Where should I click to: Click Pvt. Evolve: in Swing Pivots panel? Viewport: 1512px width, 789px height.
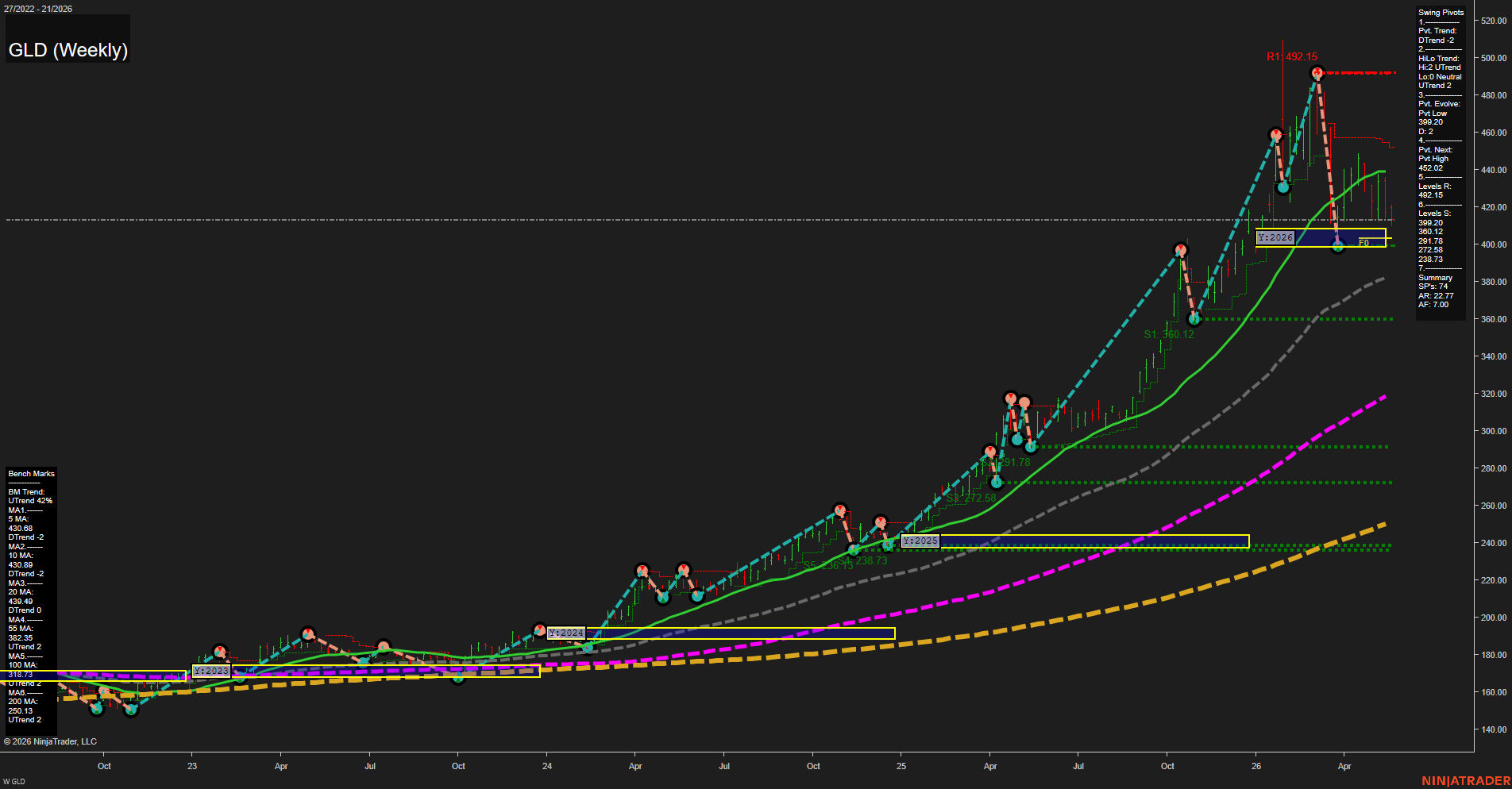(1439, 104)
